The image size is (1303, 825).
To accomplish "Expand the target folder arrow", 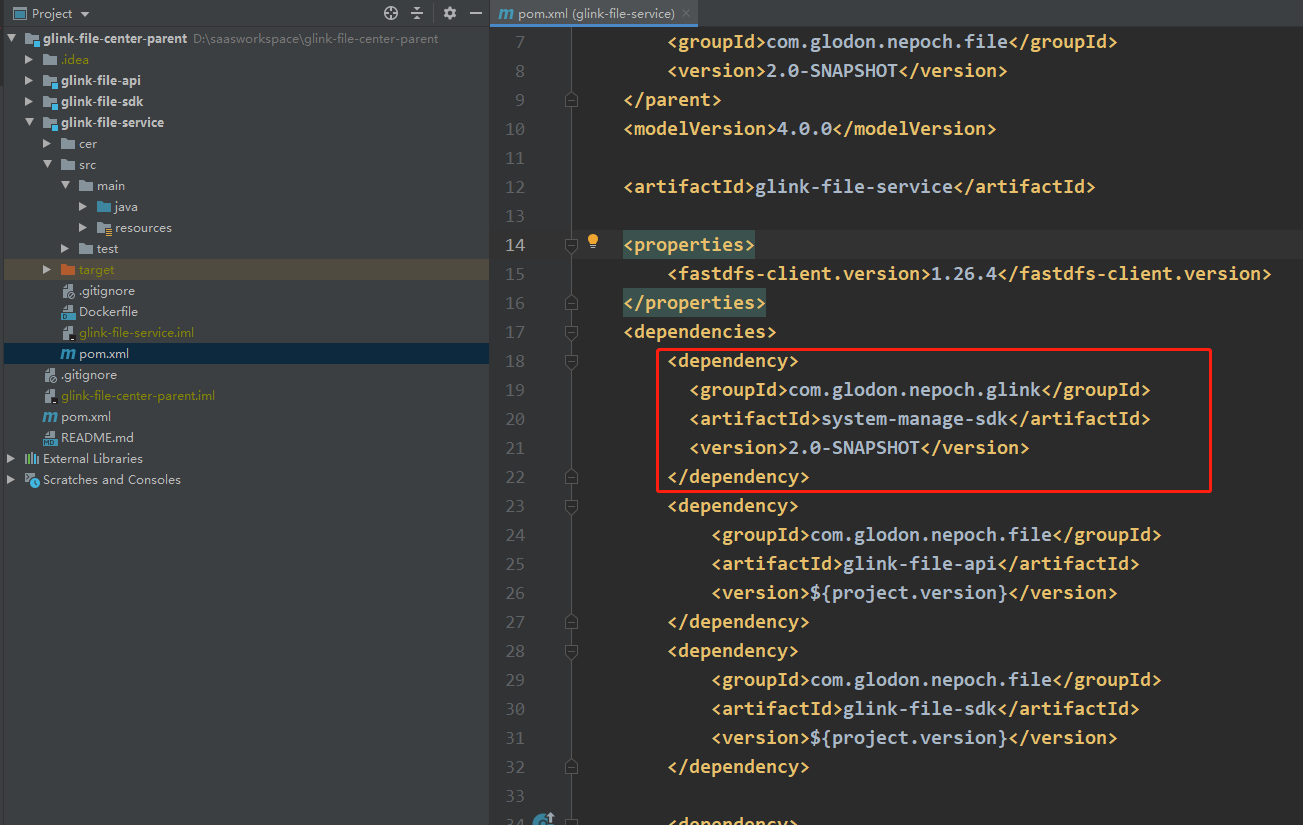I will coord(48,269).
